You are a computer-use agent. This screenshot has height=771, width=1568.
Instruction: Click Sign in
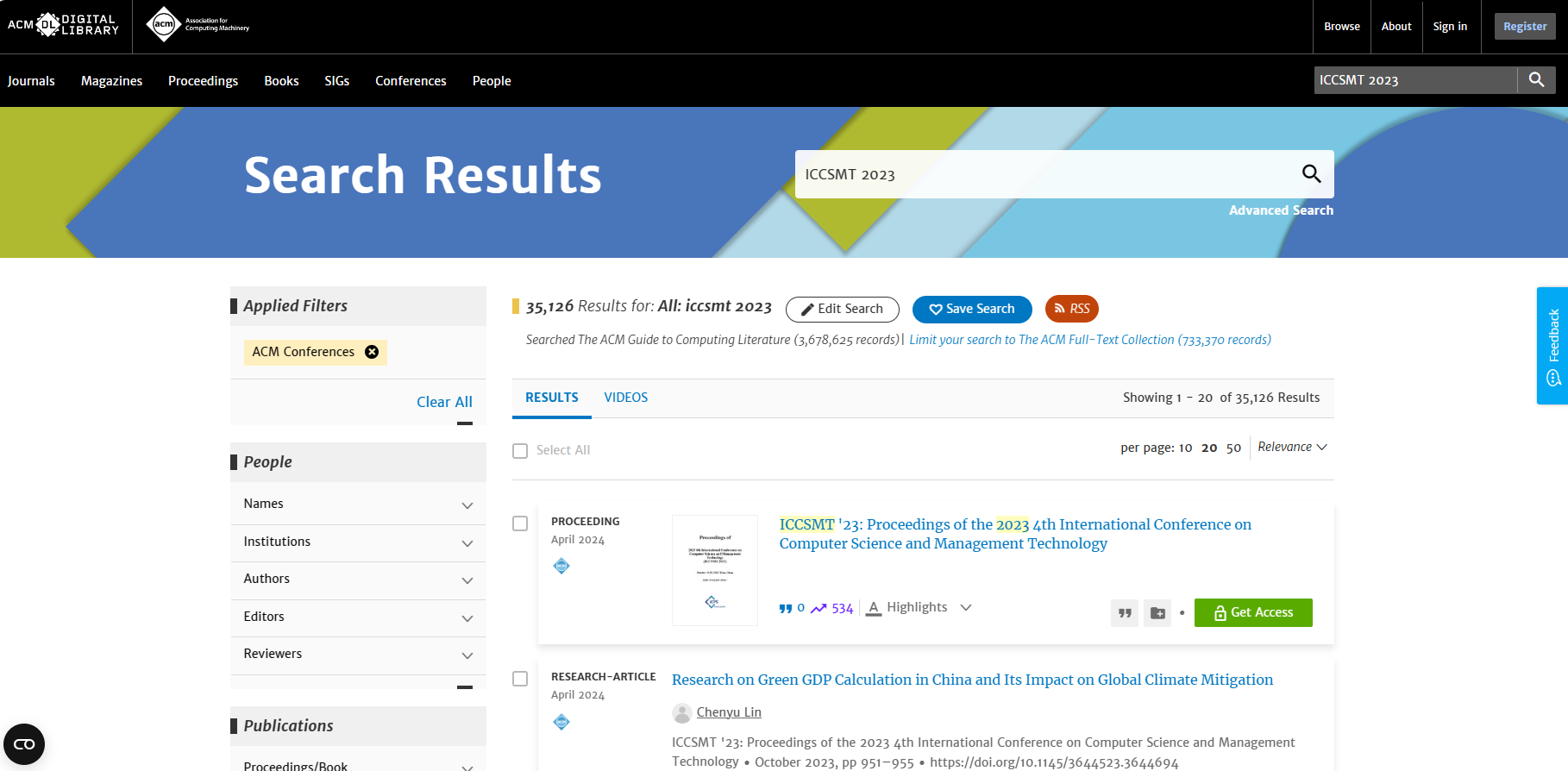coord(1450,27)
